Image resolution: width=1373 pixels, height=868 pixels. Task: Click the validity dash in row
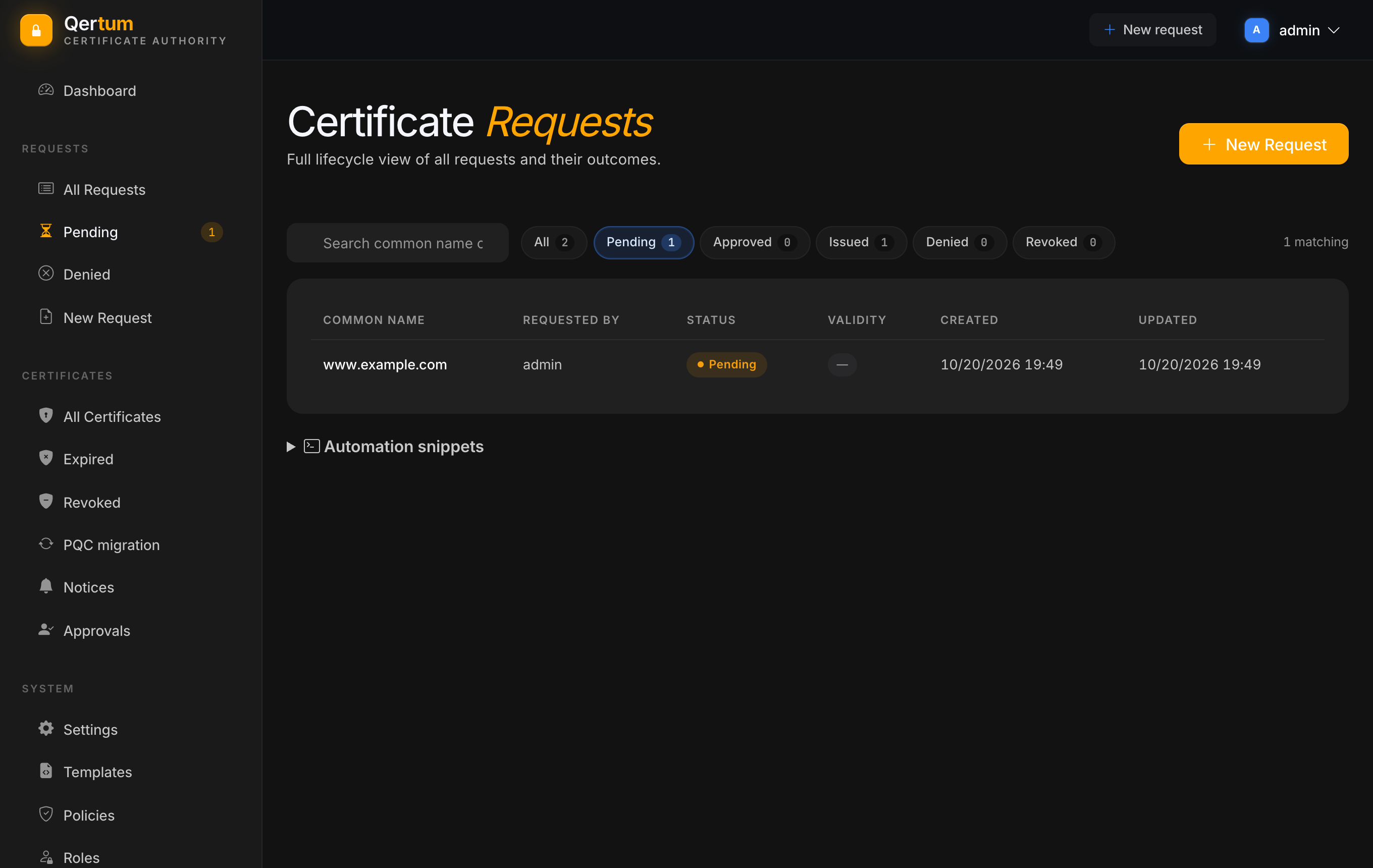pyautogui.click(x=842, y=365)
